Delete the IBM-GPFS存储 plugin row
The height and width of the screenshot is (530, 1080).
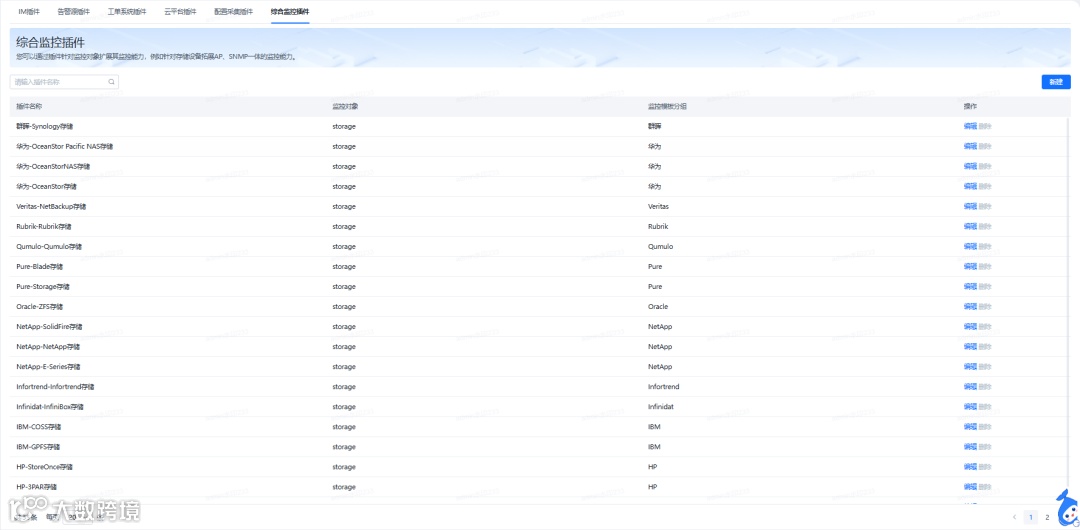tap(985, 447)
